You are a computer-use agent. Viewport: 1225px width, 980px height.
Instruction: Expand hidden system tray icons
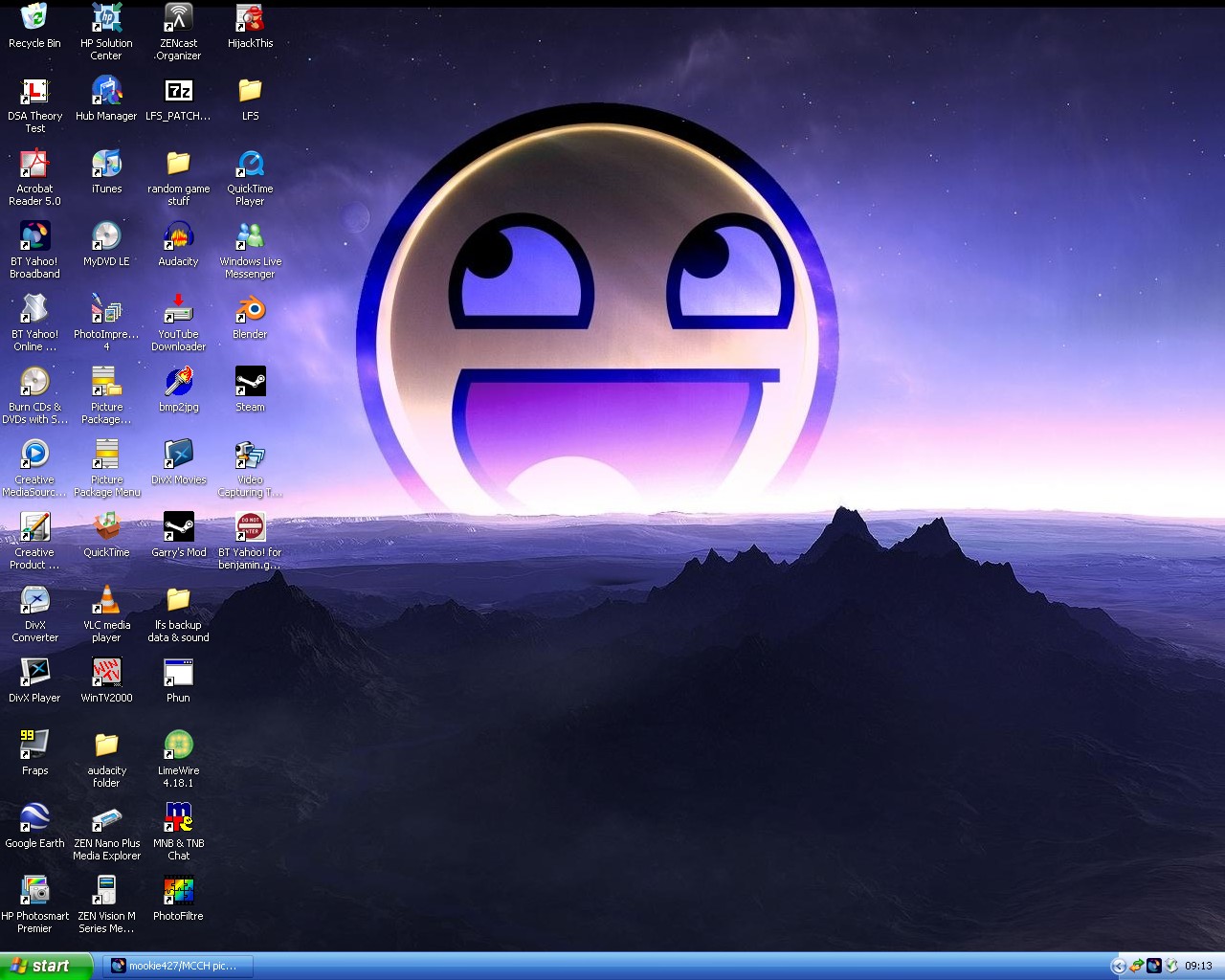click(1118, 966)
